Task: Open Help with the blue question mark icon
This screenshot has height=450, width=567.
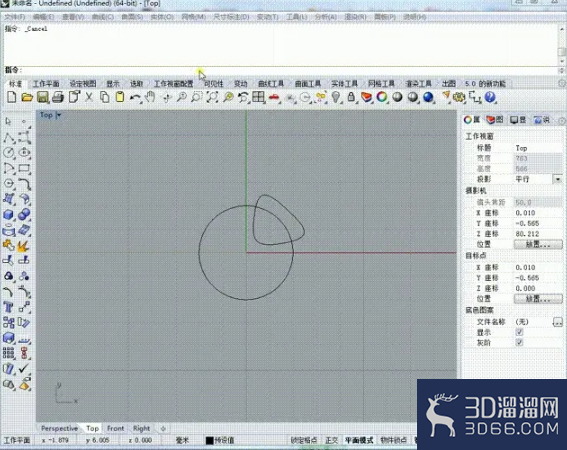Action: tap(490, 97)
